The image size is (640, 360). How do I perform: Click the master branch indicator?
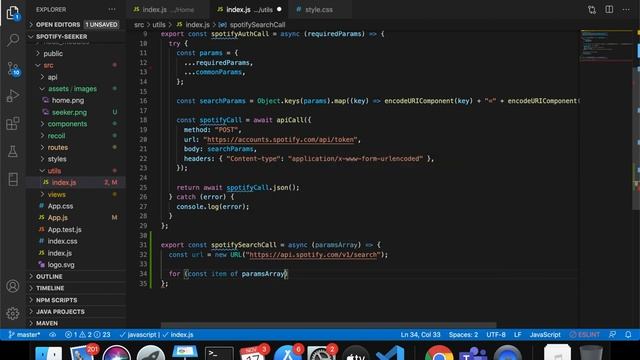[24, 335]
